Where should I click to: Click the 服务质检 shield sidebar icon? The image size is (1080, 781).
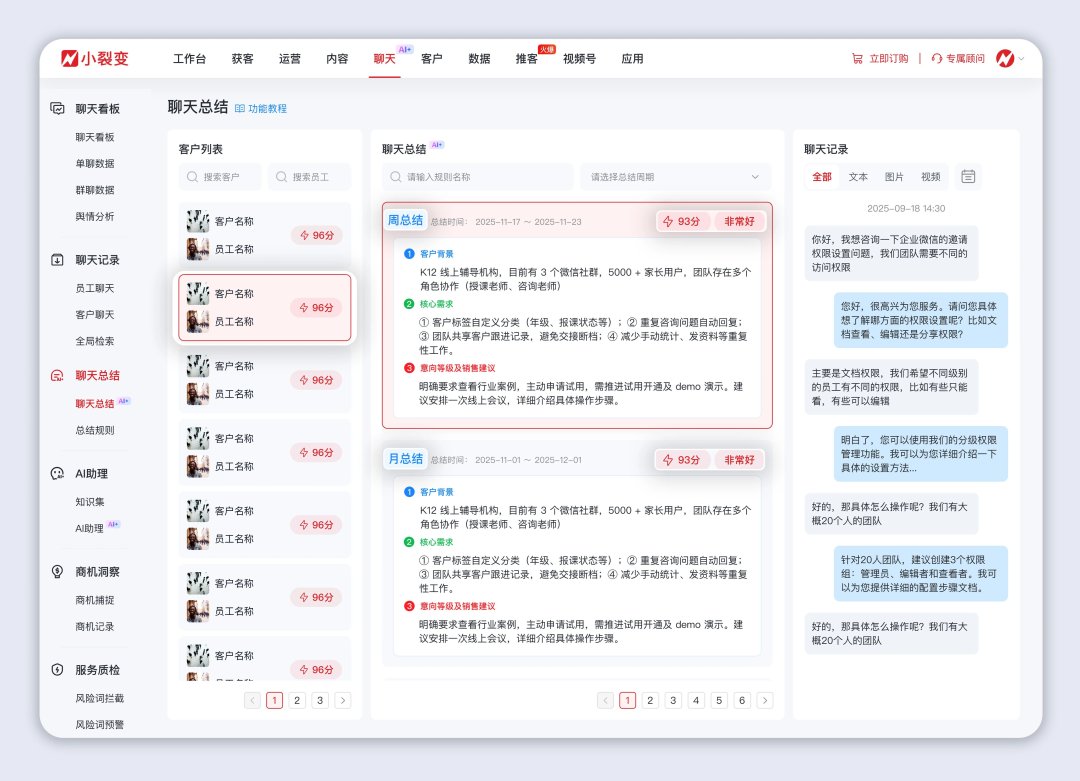click(x=58, y=670)
